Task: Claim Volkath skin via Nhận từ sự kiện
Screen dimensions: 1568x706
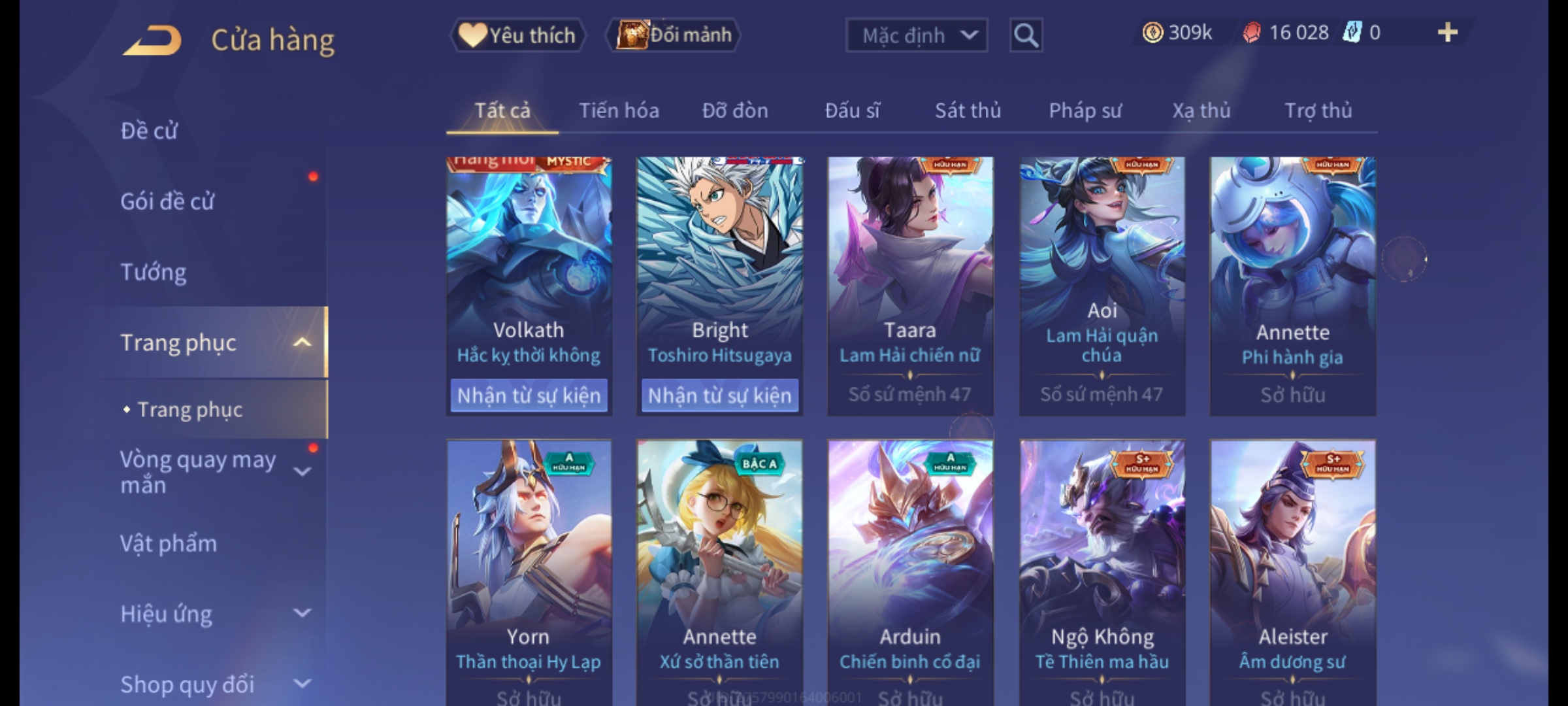Action: tap(529, 395)
